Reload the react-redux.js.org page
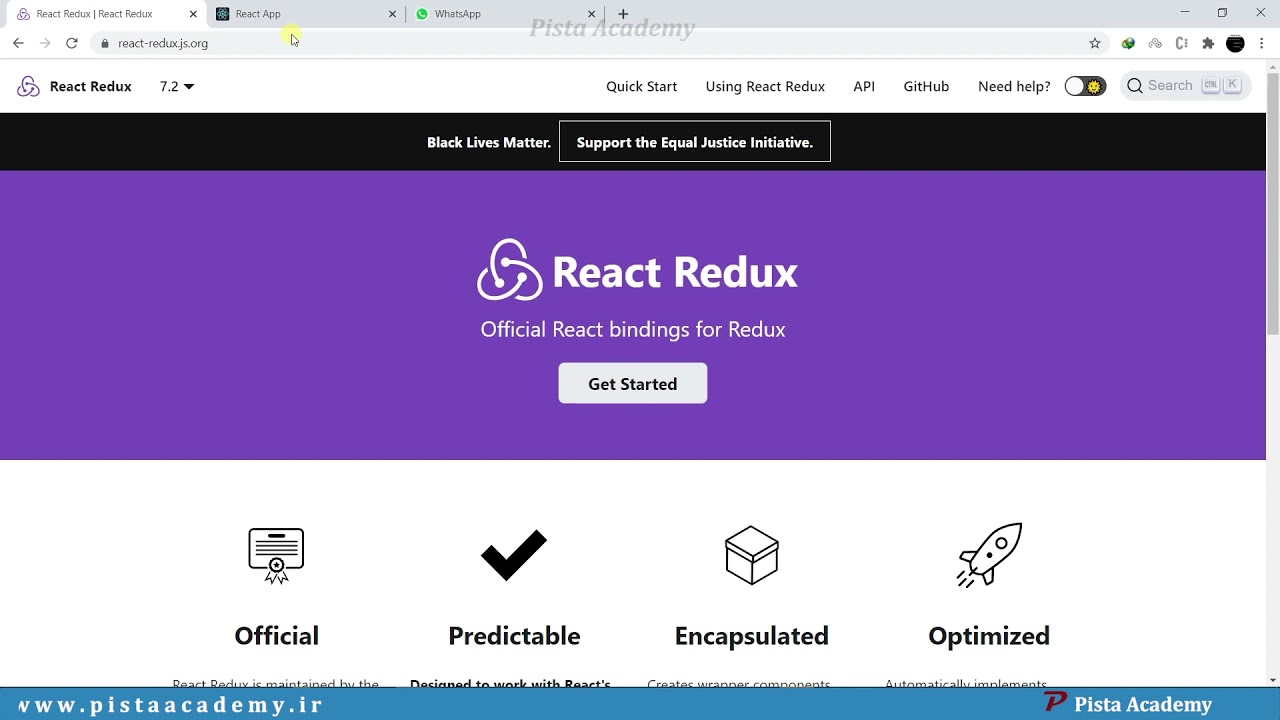 tap(72, 43)
